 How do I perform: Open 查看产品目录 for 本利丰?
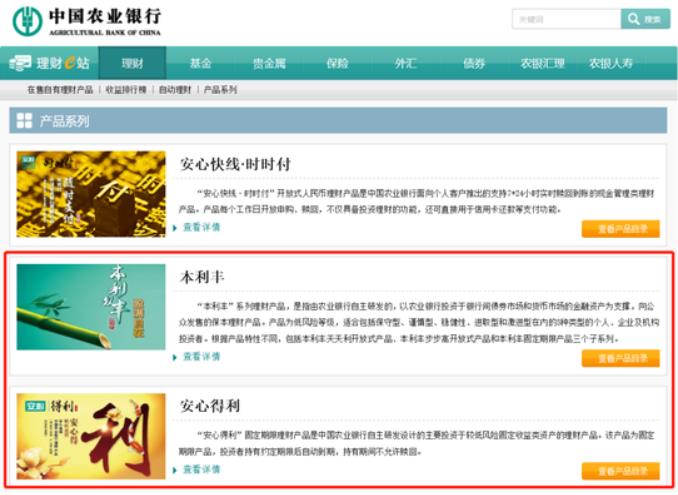click(620, 358)
